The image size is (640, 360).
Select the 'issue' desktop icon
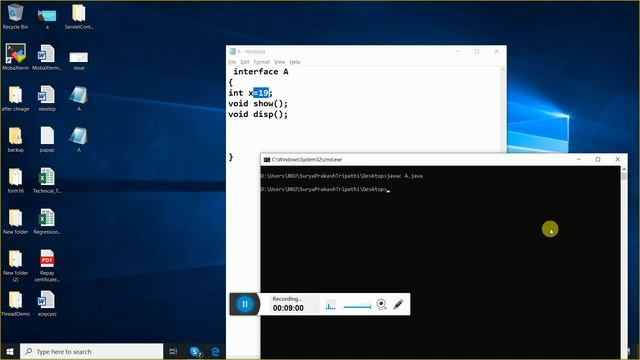click(79, 60)
